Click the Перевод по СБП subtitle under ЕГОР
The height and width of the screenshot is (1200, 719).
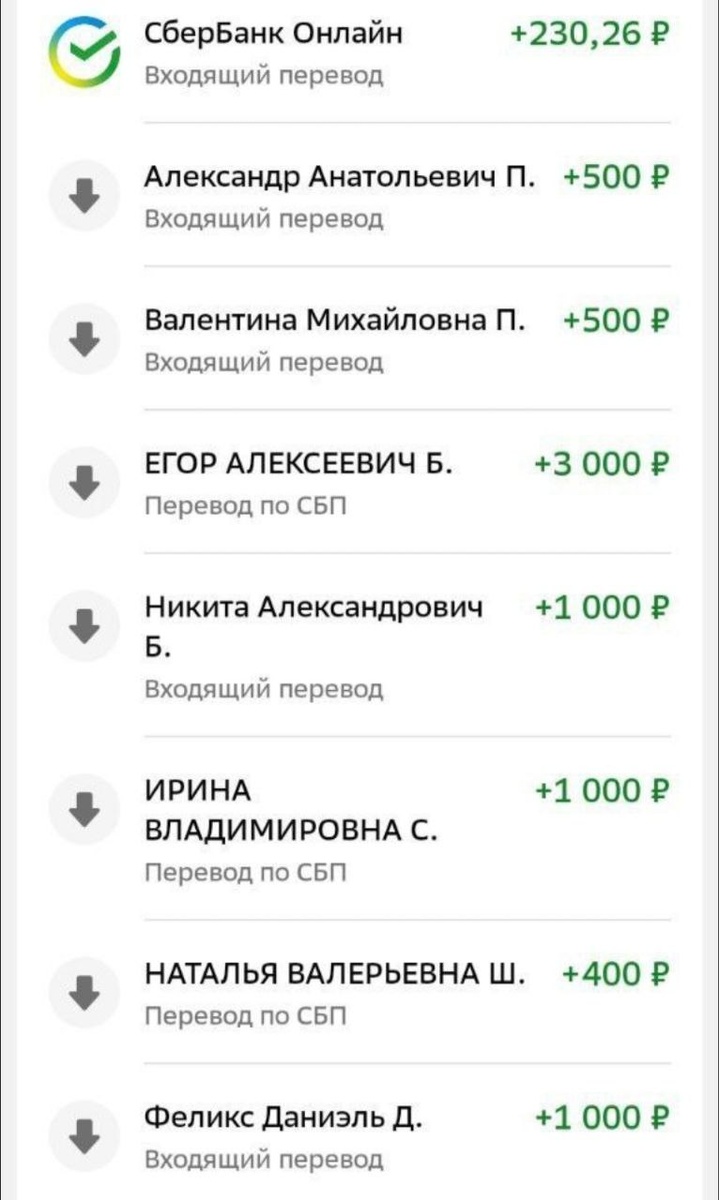coord(243,506)
